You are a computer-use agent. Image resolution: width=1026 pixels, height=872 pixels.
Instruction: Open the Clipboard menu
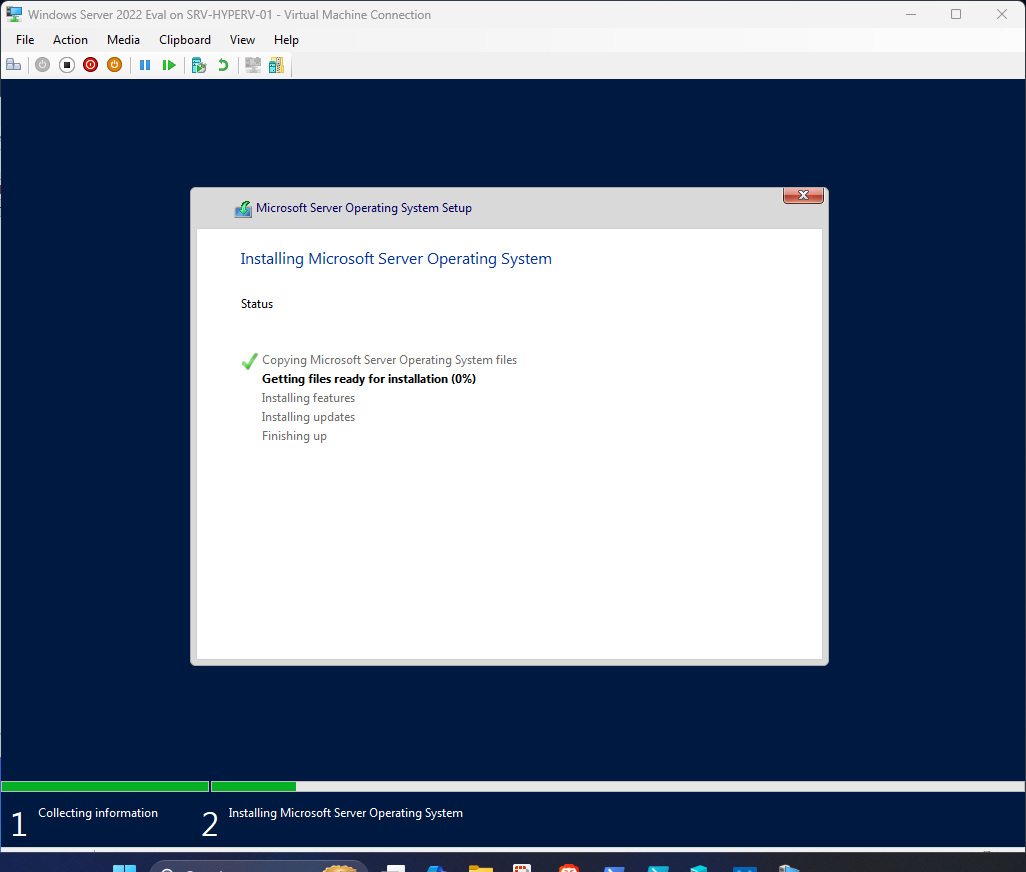click(184, 40)
